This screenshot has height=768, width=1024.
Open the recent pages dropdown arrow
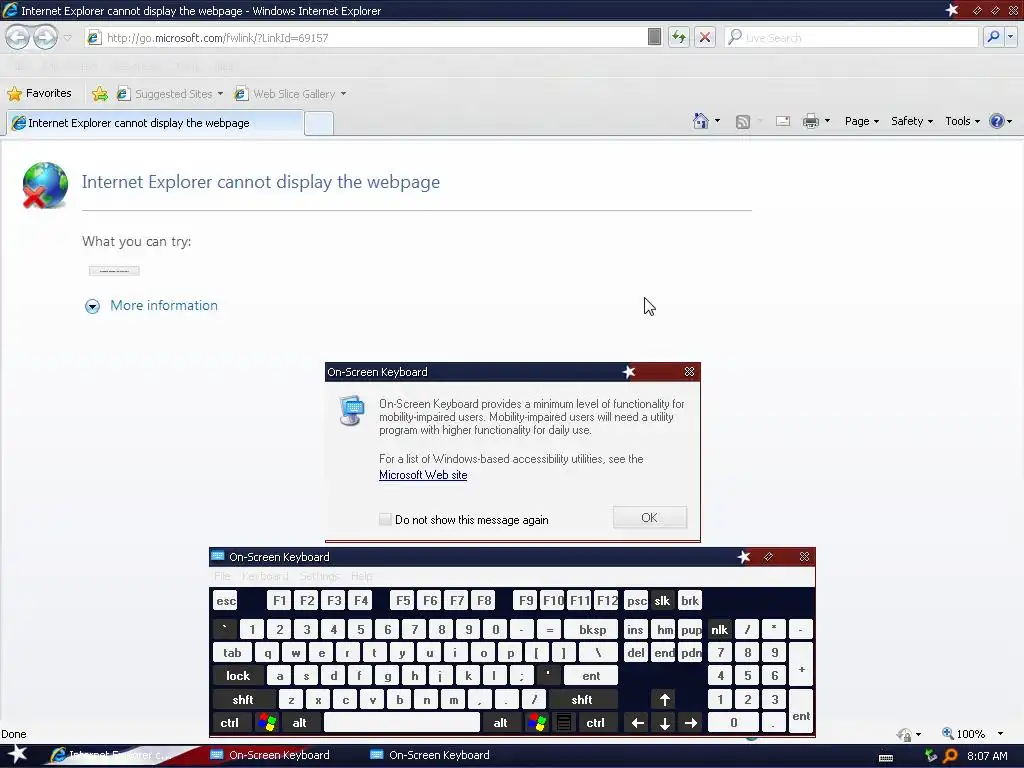click(67, 37)
